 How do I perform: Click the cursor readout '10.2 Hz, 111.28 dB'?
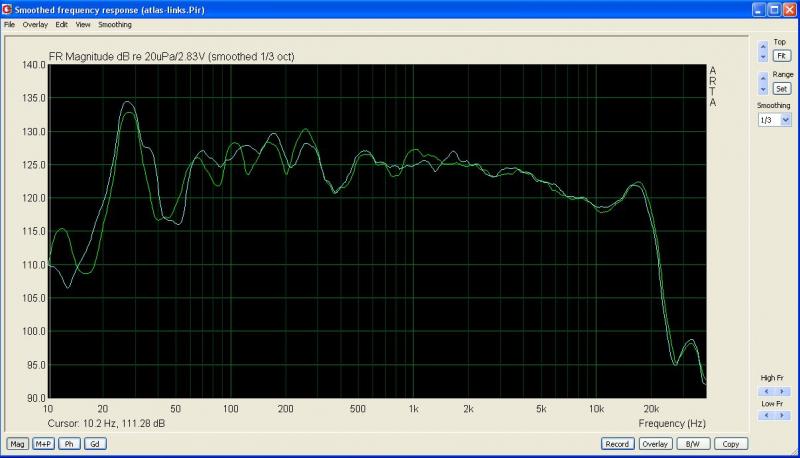click(x=124, y=423)
